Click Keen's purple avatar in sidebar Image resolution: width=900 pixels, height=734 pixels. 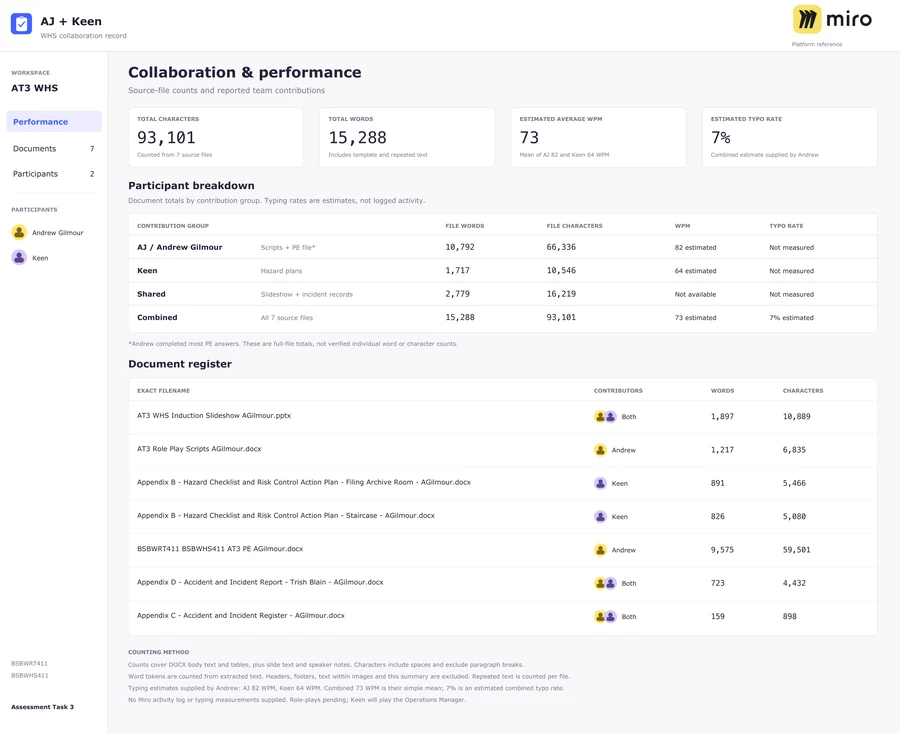pyautogui.click(x=19, y=257)
